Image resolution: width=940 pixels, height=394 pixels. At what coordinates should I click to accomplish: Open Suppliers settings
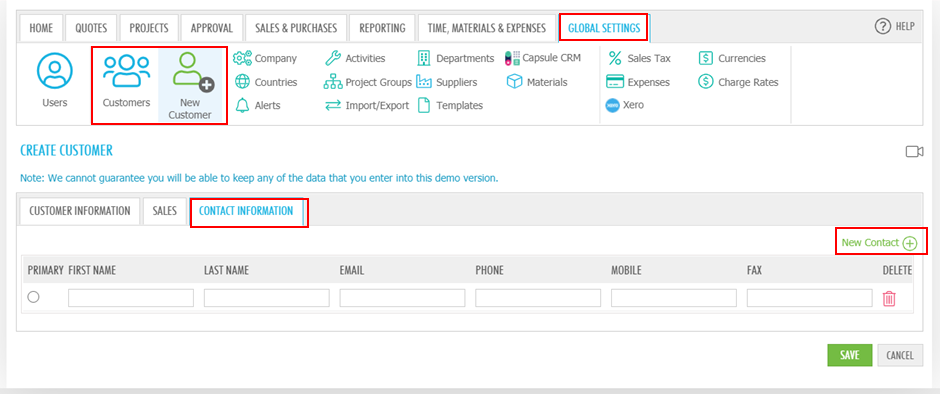[x=447, y=82]
